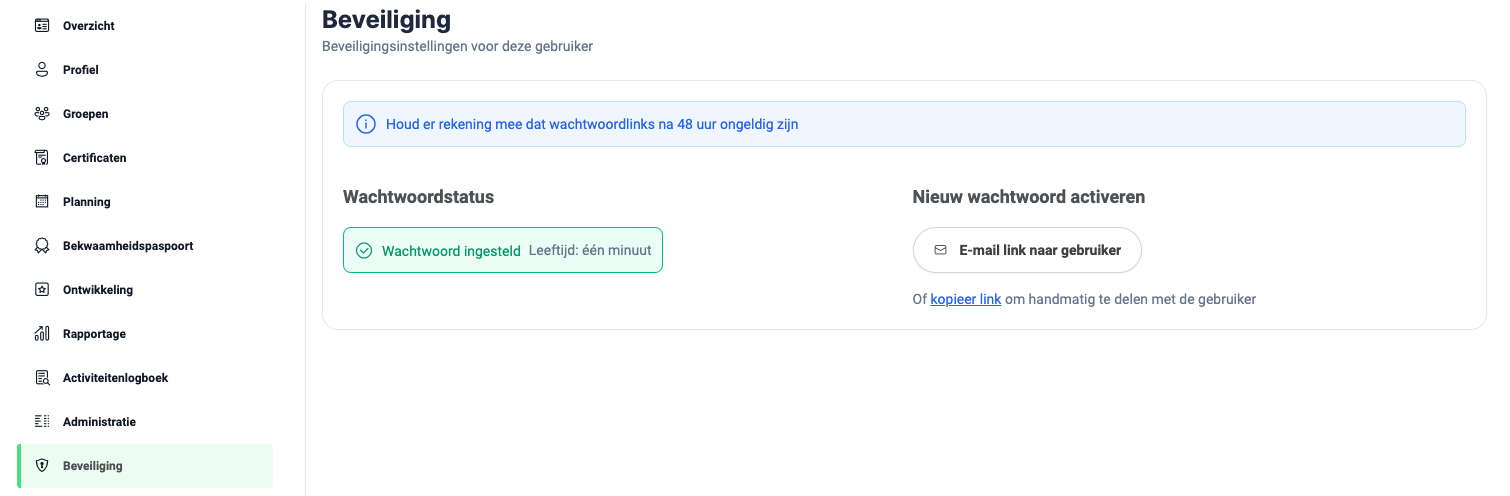Click the "kopieer link" hyperlink

click(x=965, y=299)
